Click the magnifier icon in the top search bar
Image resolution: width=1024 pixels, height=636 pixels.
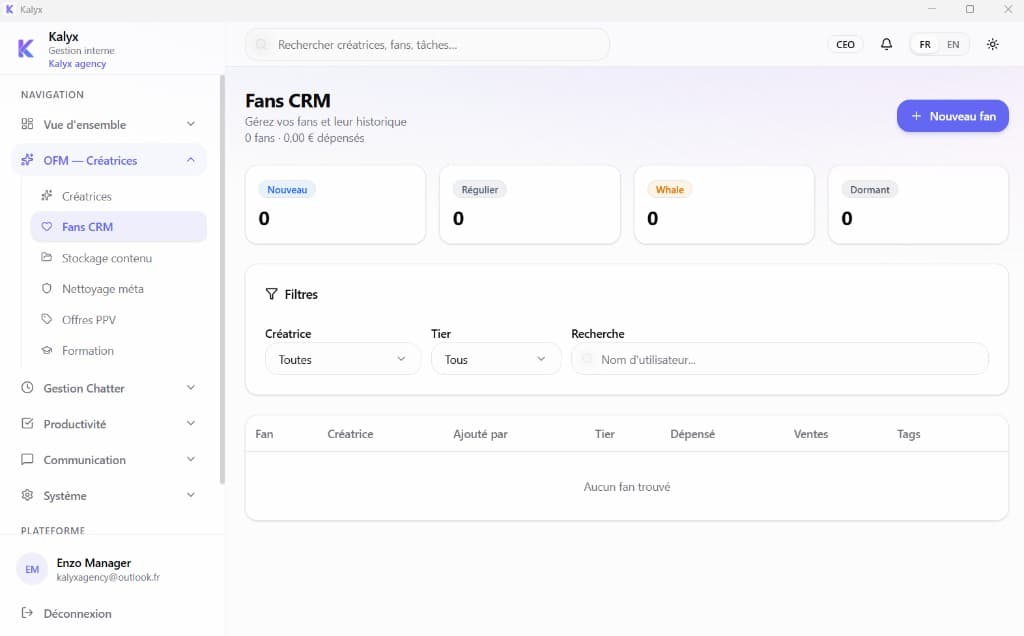[x=261, y=44]
